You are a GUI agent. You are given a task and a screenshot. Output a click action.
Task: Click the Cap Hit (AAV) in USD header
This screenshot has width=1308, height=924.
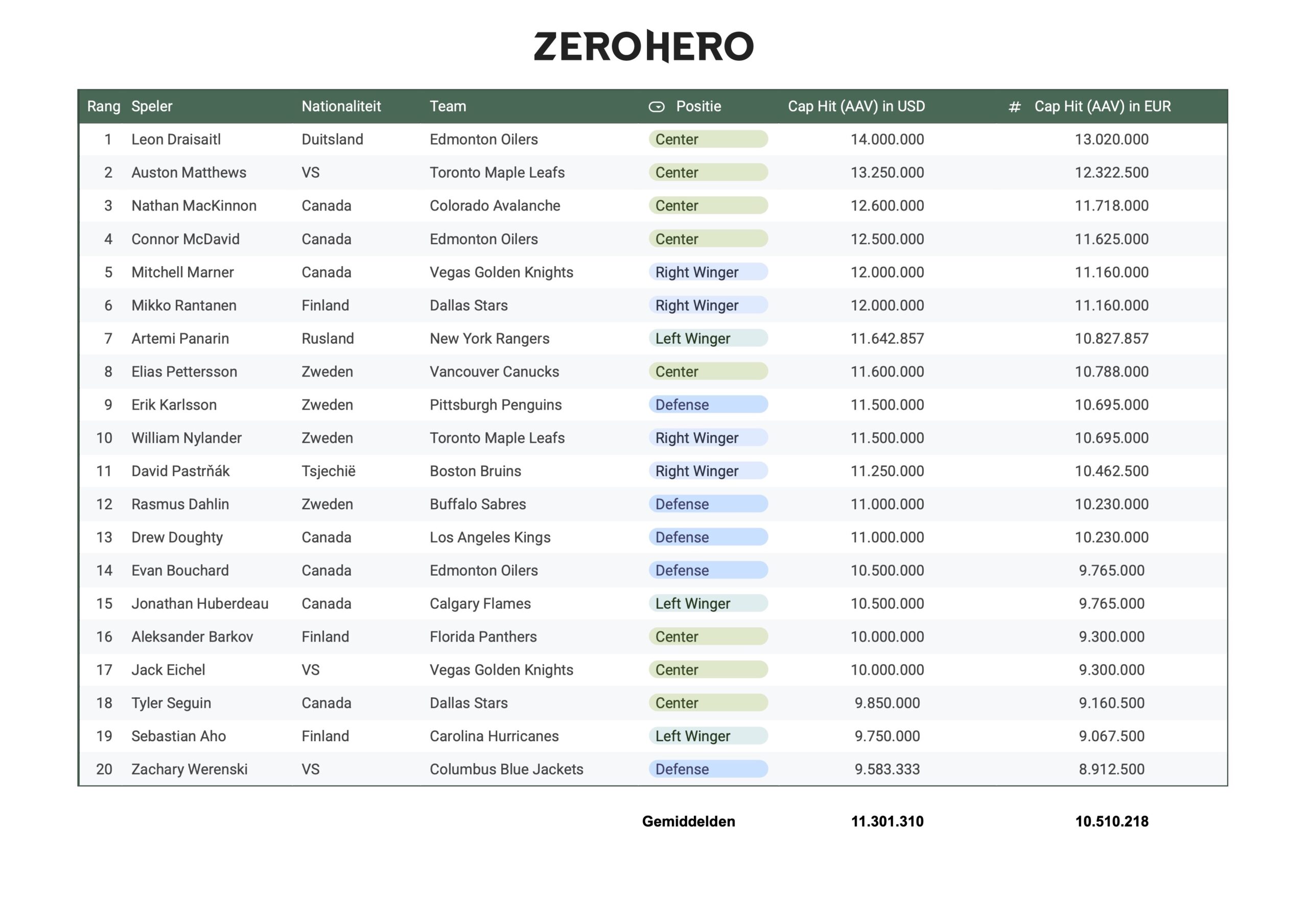click(x=856, y=107)
